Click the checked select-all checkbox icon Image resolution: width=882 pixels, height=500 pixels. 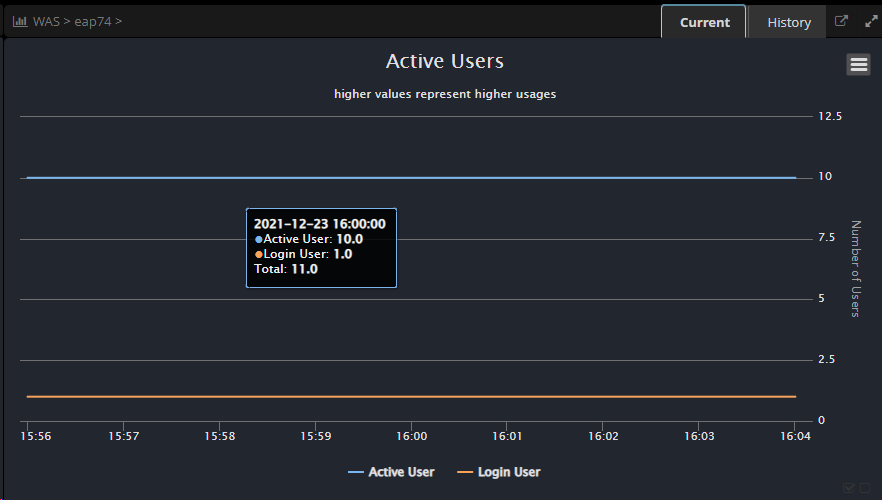point(849,487)
